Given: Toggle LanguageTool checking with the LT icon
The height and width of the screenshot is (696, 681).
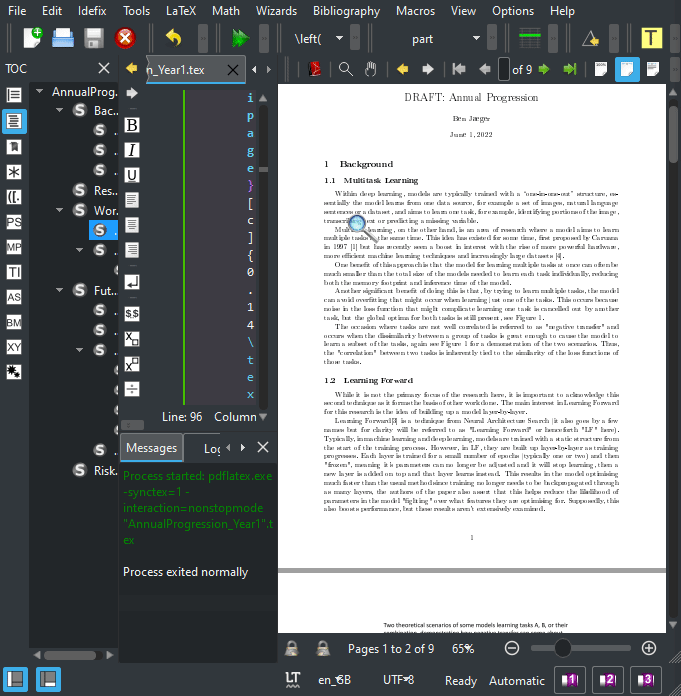Looking at the screenshot, I should (x=293, y=680).
